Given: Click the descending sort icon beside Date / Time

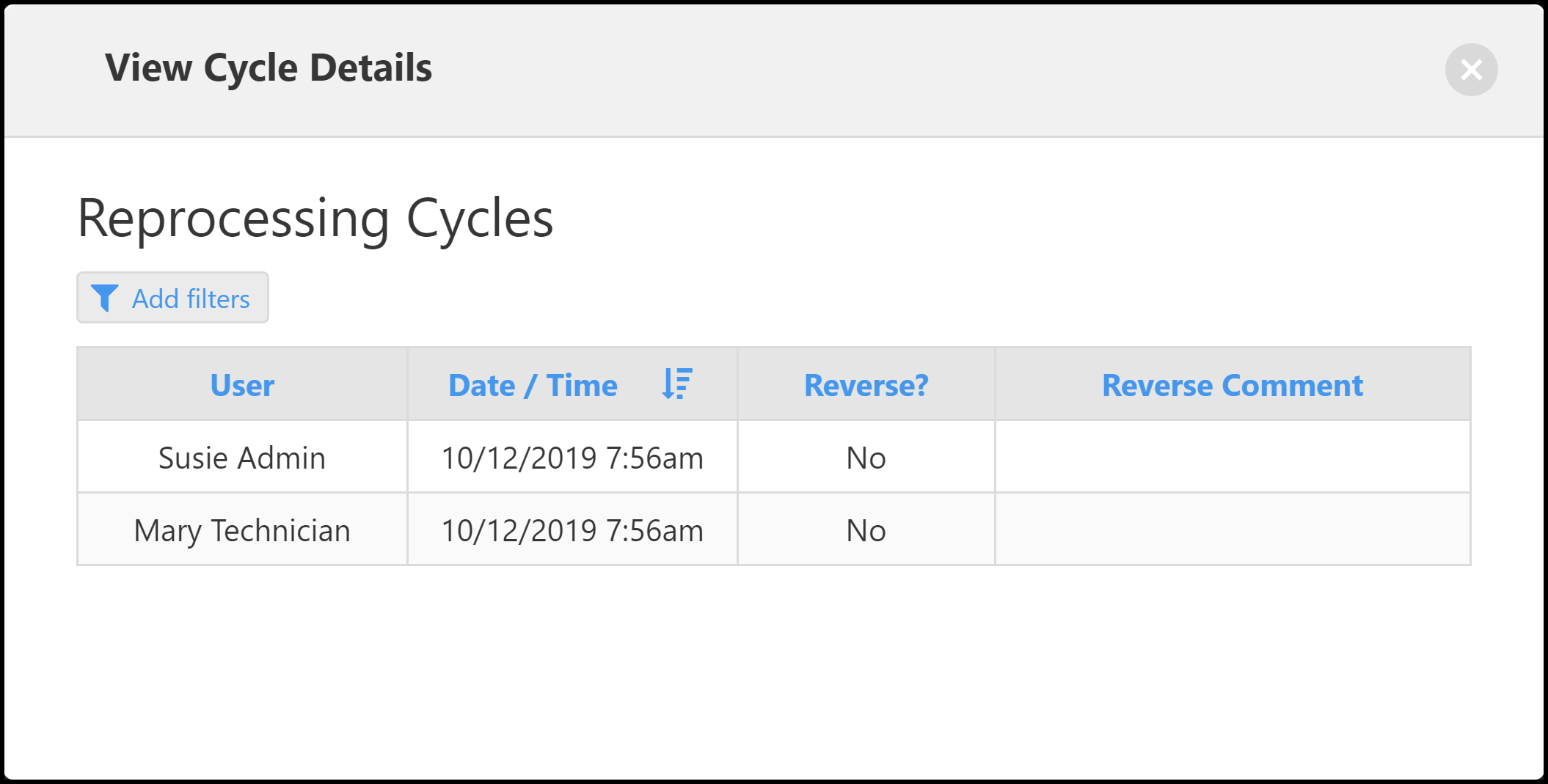Looking at the screenshot, I should pyautogui.click(x=676, y=384).
